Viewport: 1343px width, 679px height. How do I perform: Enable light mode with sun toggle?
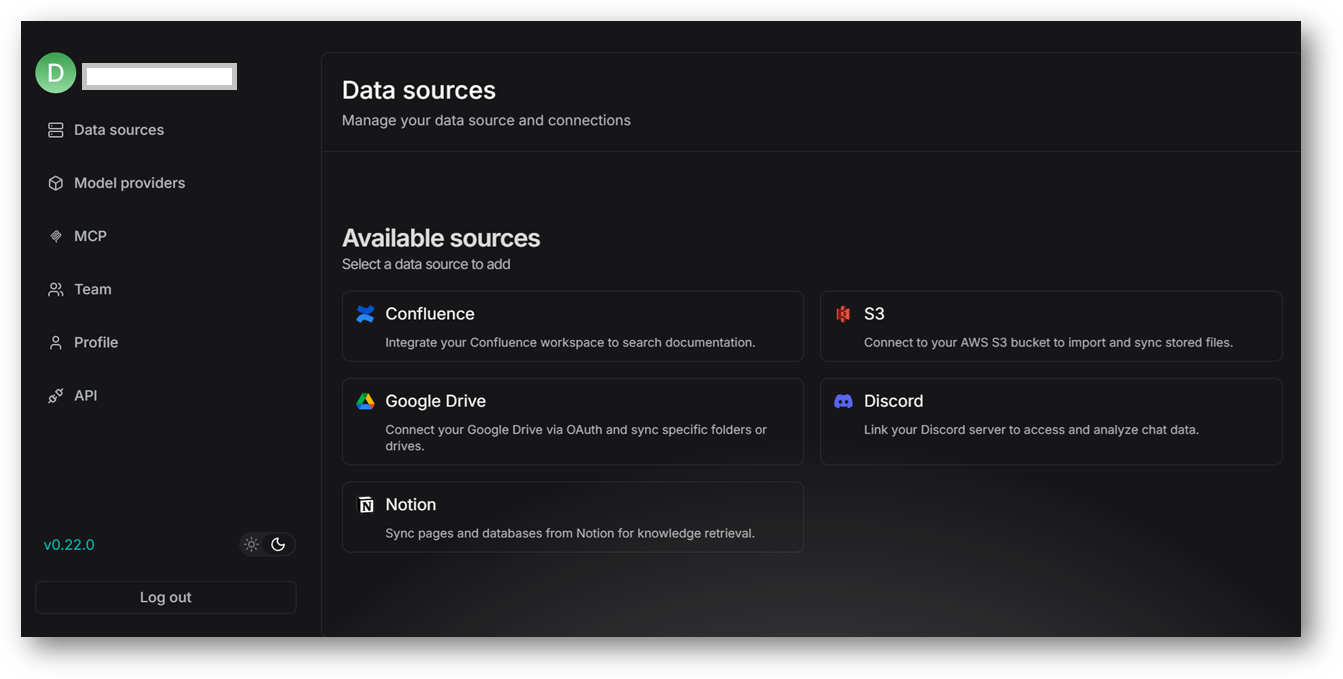[x=252, y=544]
